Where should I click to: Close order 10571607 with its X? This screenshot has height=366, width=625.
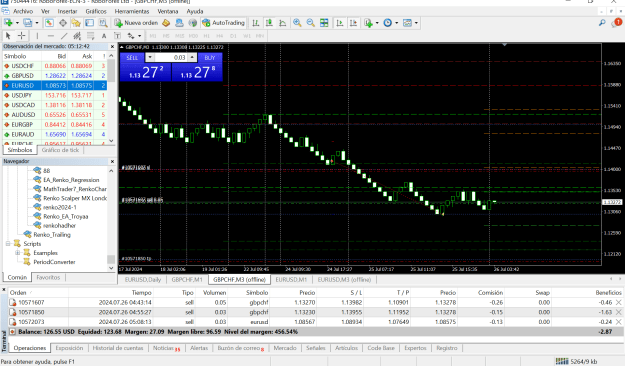coord(619,303)
